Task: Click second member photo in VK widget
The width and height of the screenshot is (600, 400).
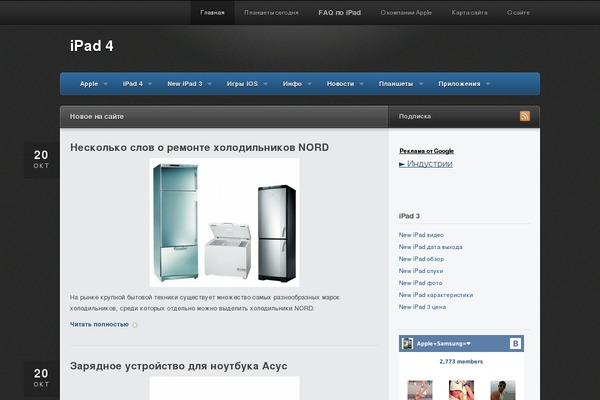Action: (461, 390)
